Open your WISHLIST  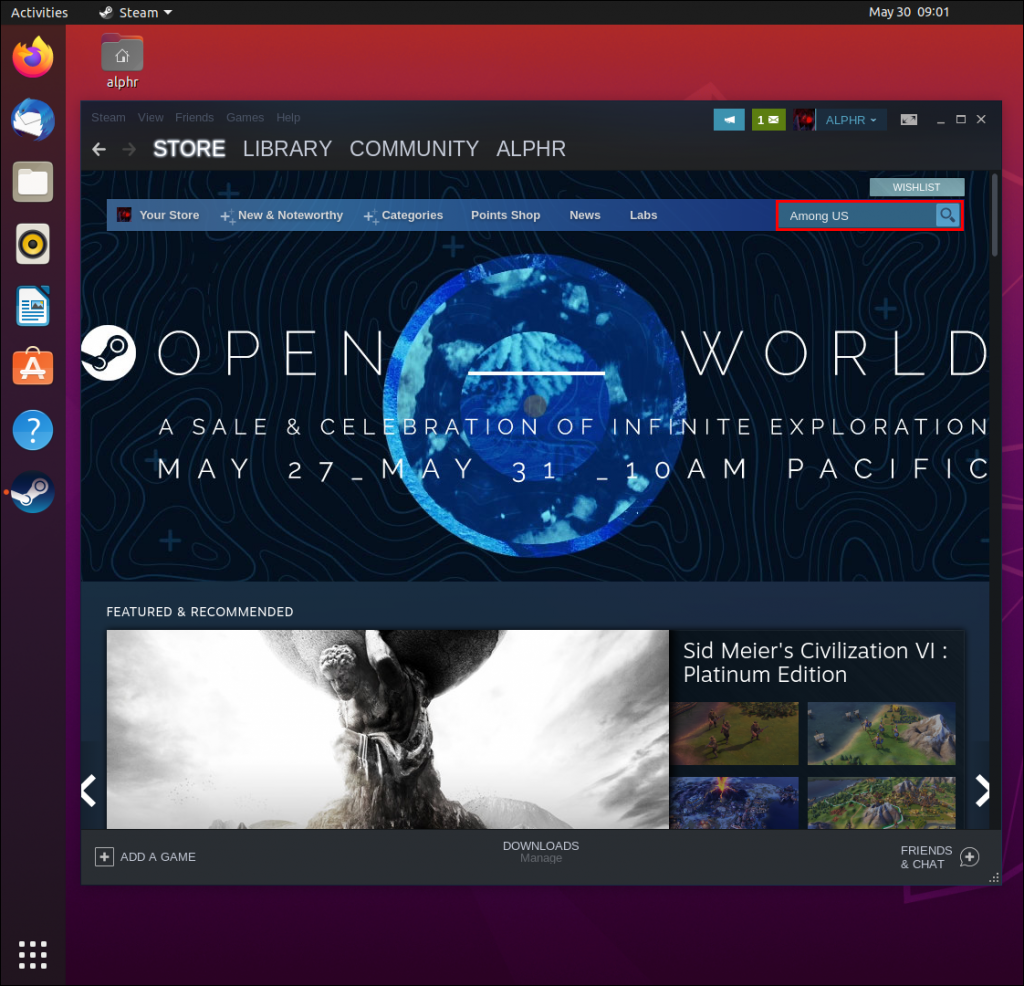(916, 187)
